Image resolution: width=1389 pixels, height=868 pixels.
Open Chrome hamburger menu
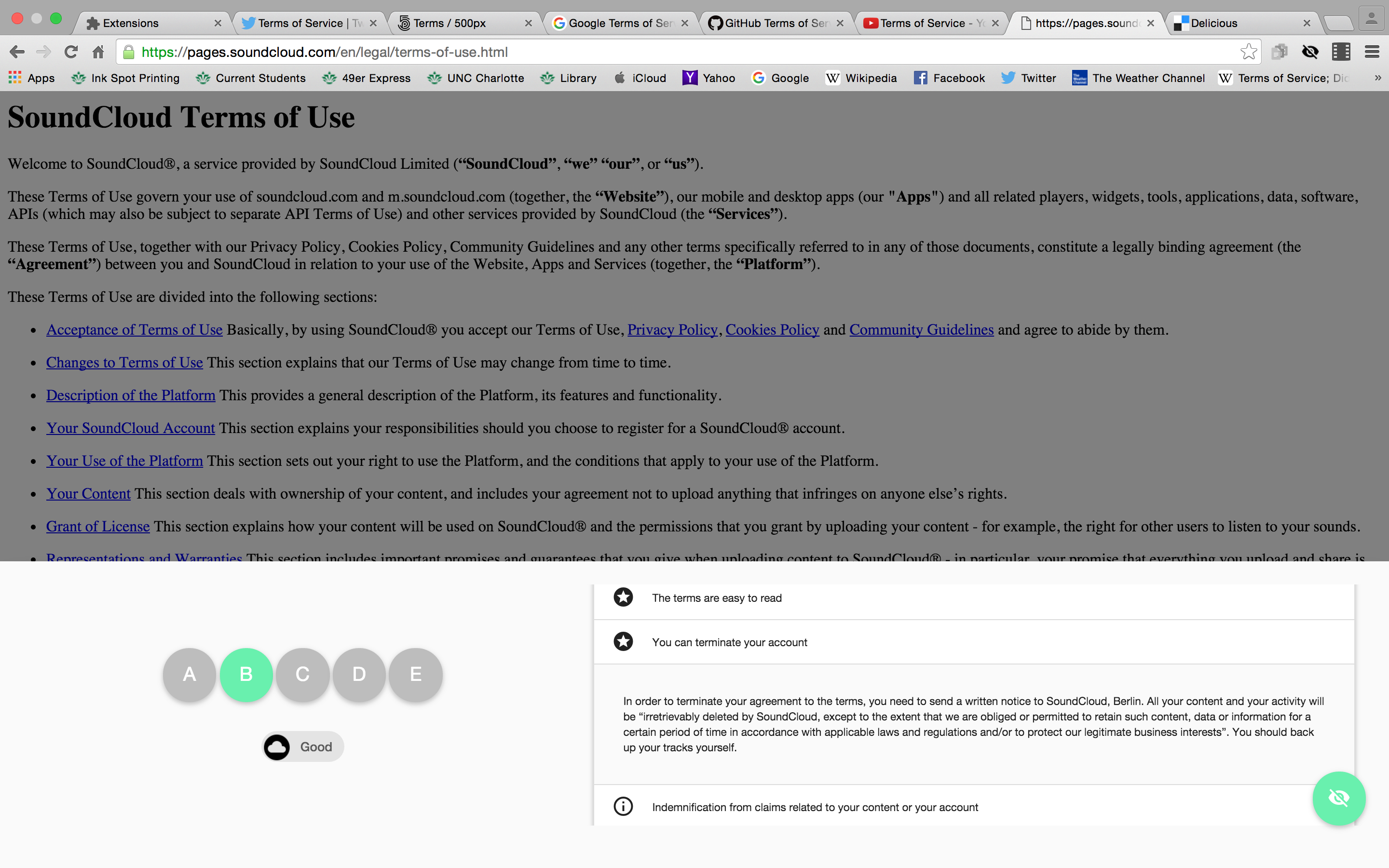(1372, 52)
